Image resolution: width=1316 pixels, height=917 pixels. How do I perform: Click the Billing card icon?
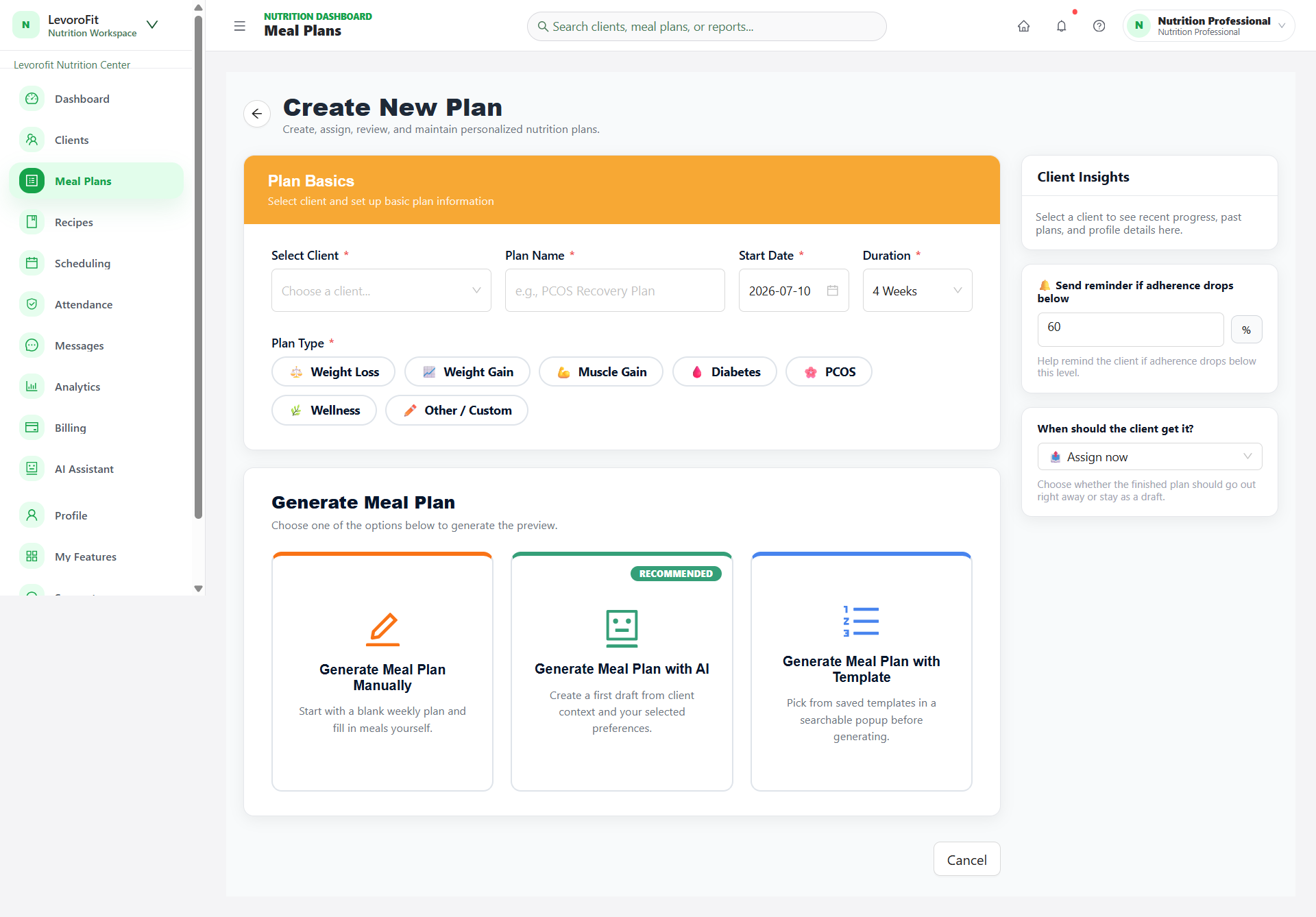pos(32,428)
